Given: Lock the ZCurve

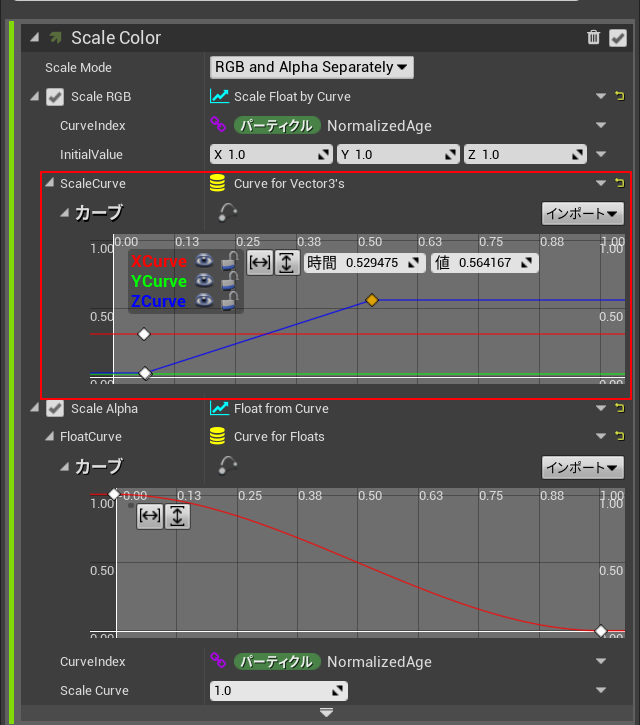Looking at the screenshot, I should (229, 301).
